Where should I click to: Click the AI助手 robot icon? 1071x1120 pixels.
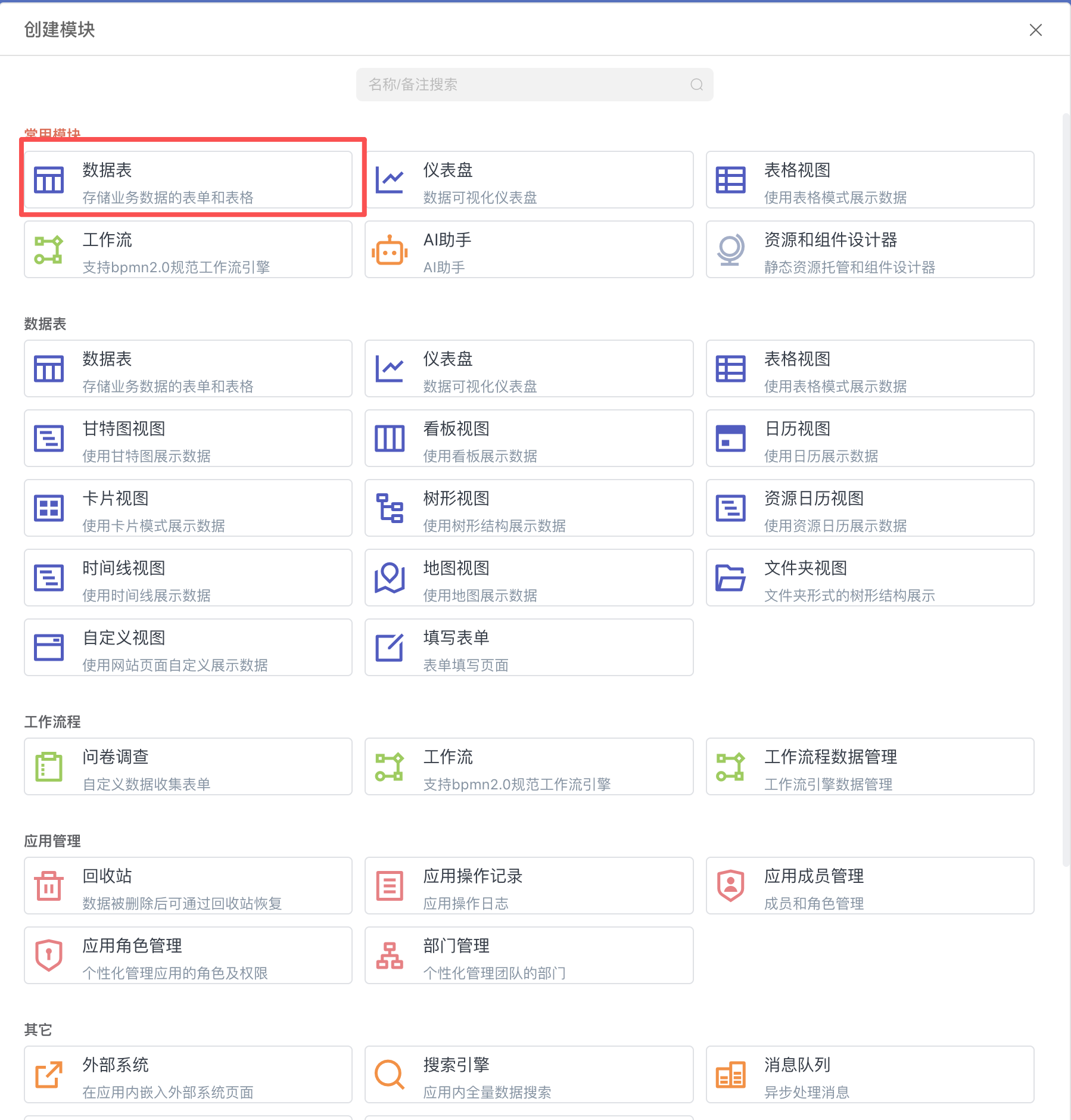(x=390, y=250)
